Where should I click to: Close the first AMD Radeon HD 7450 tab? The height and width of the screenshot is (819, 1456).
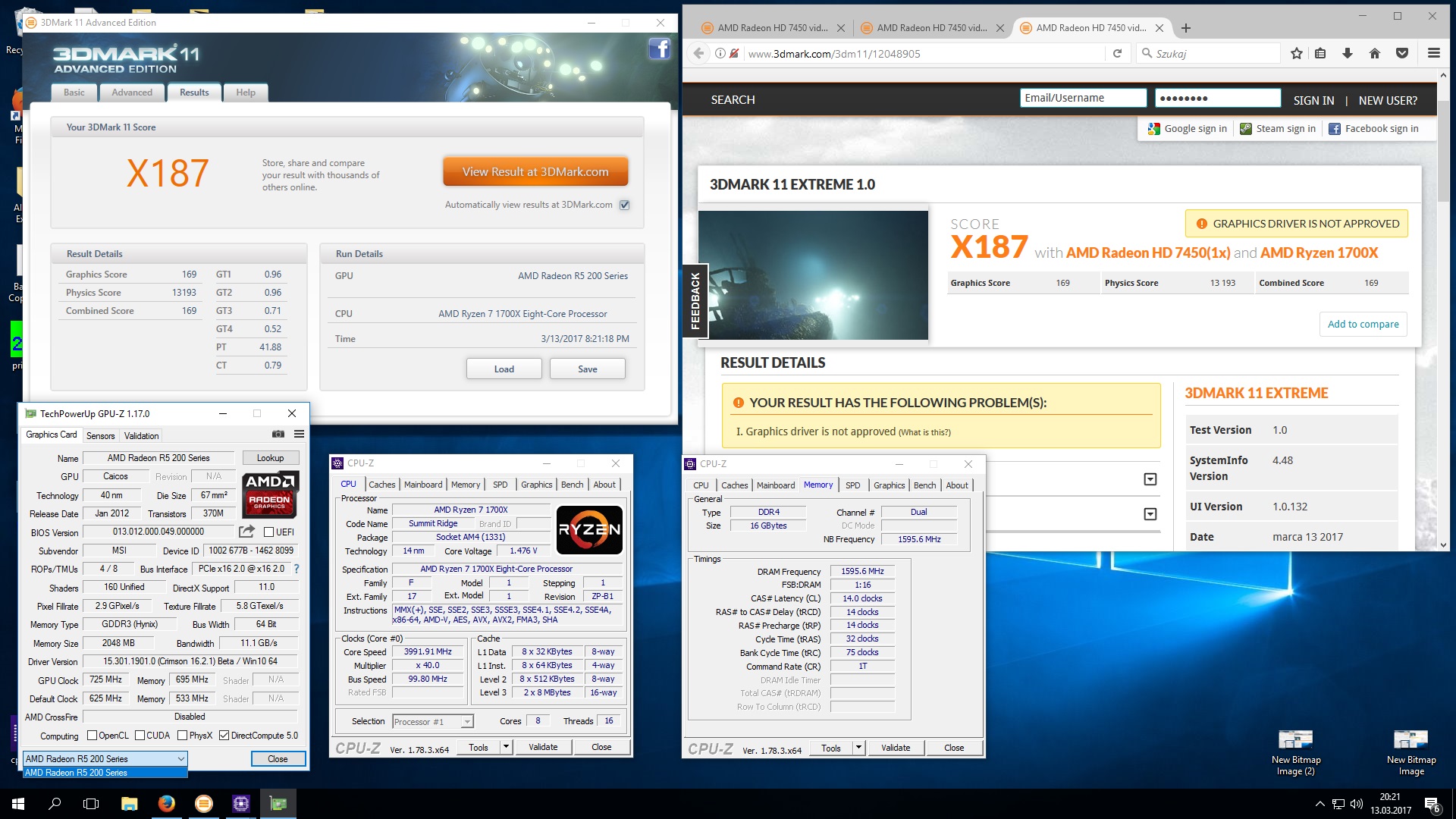click(841, 28)
